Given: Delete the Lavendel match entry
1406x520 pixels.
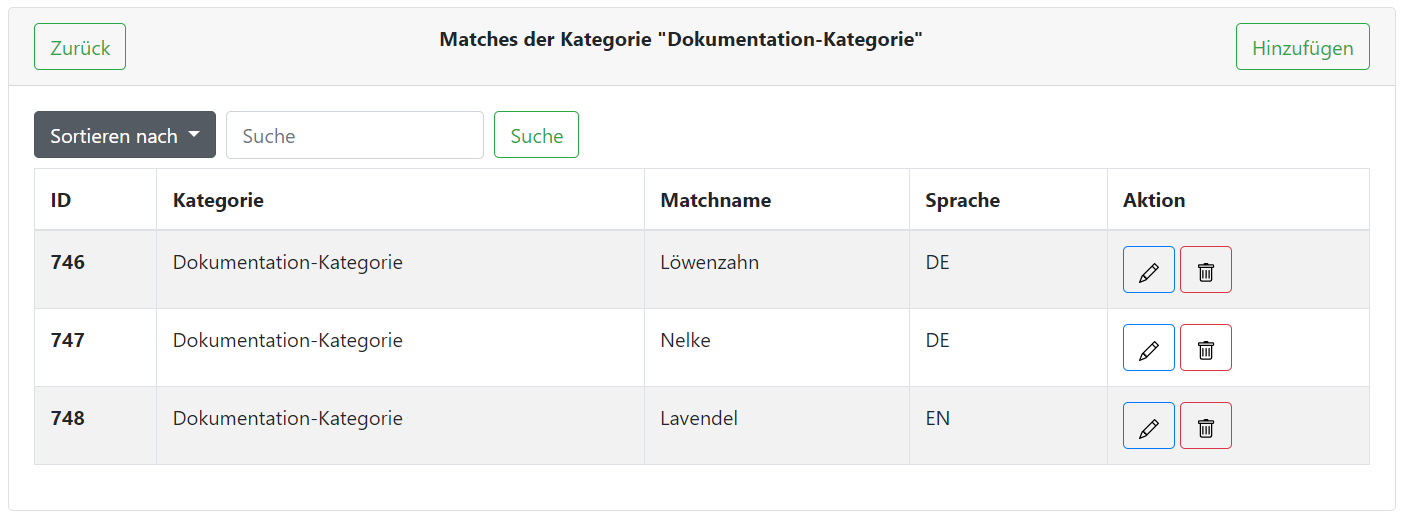Looking at the screenshot, I should point(1205,426).
